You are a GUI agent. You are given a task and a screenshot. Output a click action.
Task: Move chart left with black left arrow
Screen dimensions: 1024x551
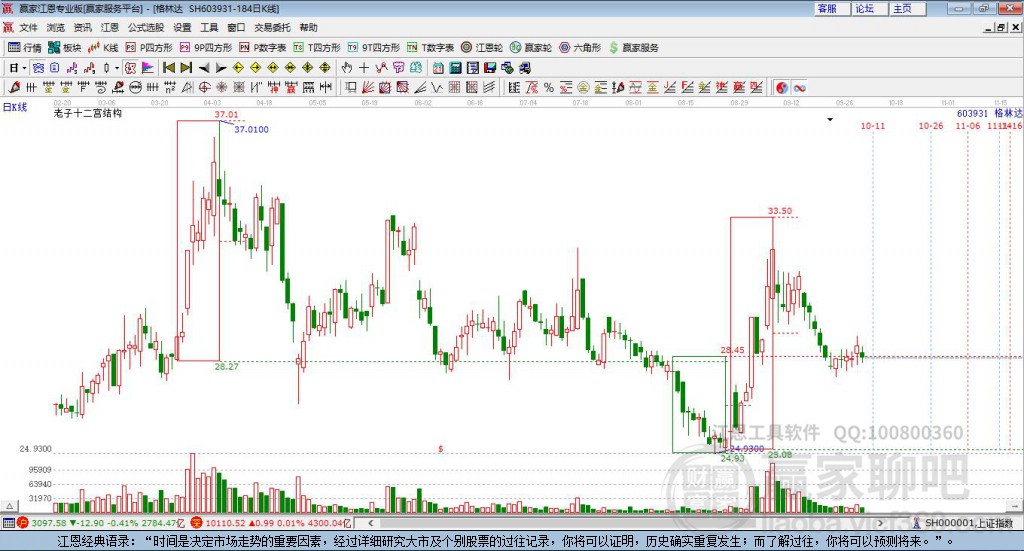(x=204, y=68)
